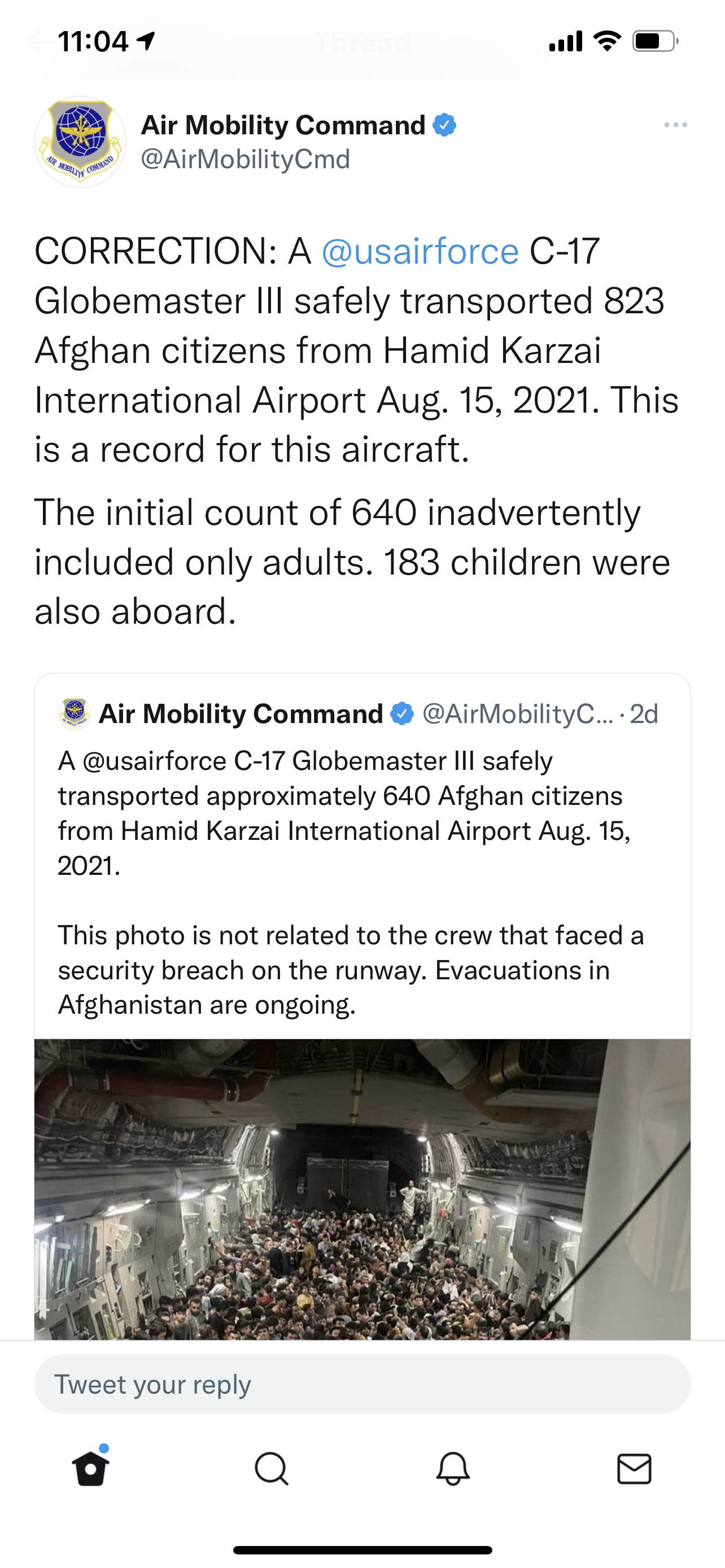Open the three-dot tweet options menu
Image resolution: width=725 pixels, height=1568 pixels.
click(676, 125)
